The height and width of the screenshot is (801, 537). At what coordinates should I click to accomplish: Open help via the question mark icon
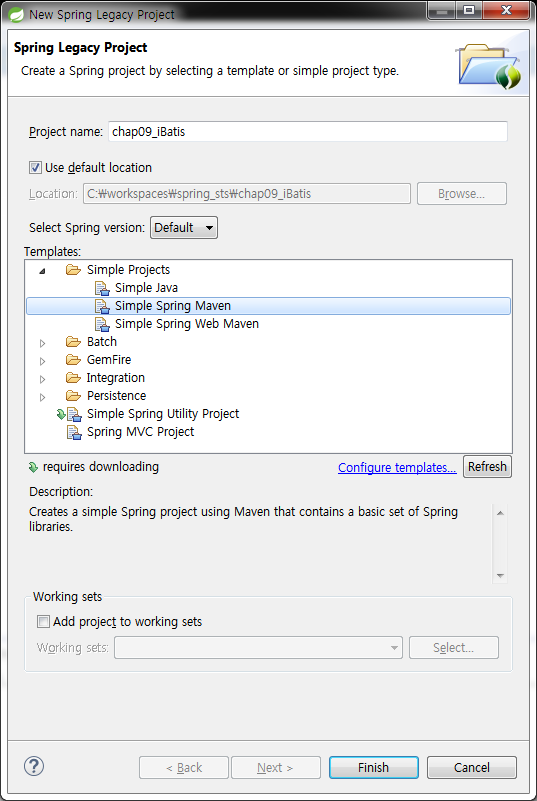pyautogui.click(x=34, y=766)
